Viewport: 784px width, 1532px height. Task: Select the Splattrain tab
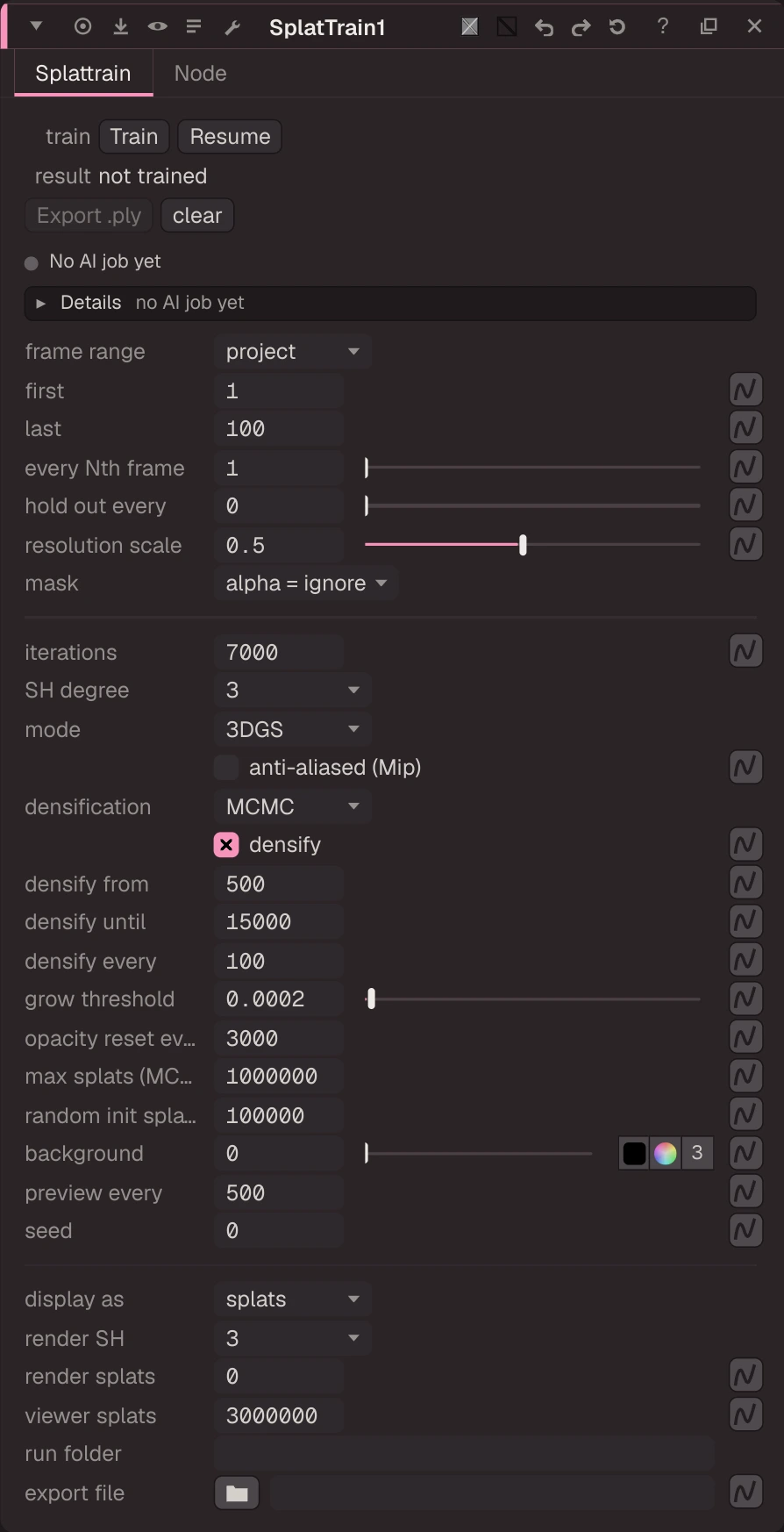coord(83,74)
